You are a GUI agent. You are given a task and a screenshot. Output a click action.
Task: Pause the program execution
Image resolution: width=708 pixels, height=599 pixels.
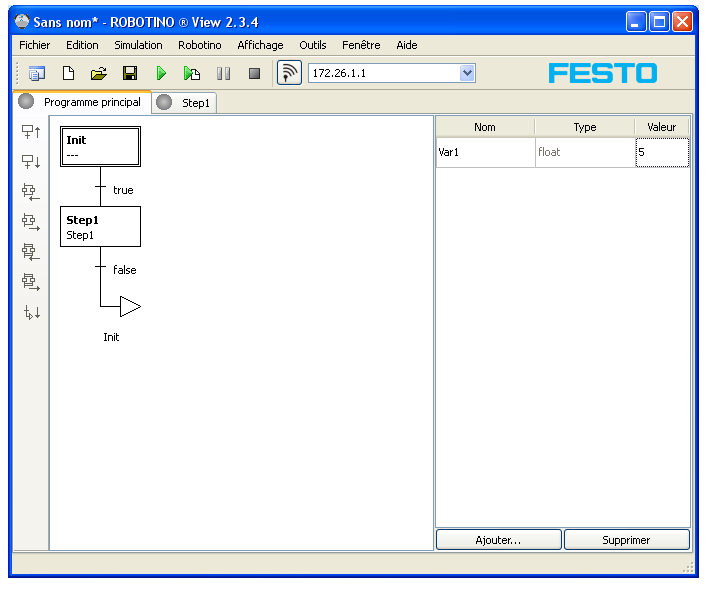tap(224, 73)
